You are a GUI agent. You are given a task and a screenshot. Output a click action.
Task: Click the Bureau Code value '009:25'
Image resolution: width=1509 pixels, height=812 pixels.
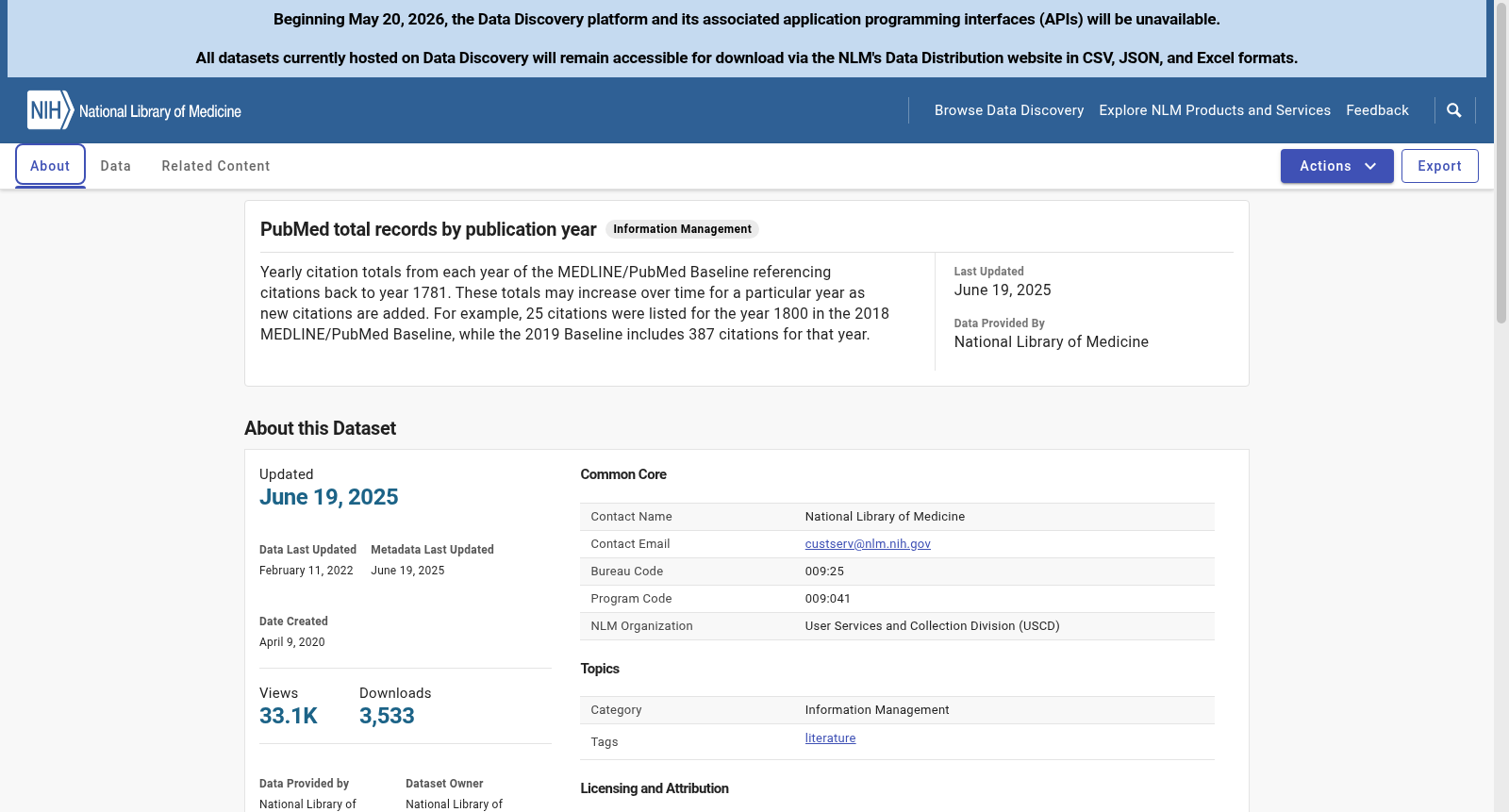click(824, 572)
